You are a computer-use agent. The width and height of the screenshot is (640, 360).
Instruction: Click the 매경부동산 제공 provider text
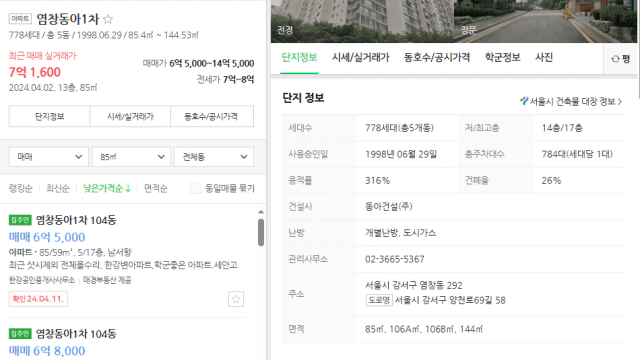(x=107, y=280)
